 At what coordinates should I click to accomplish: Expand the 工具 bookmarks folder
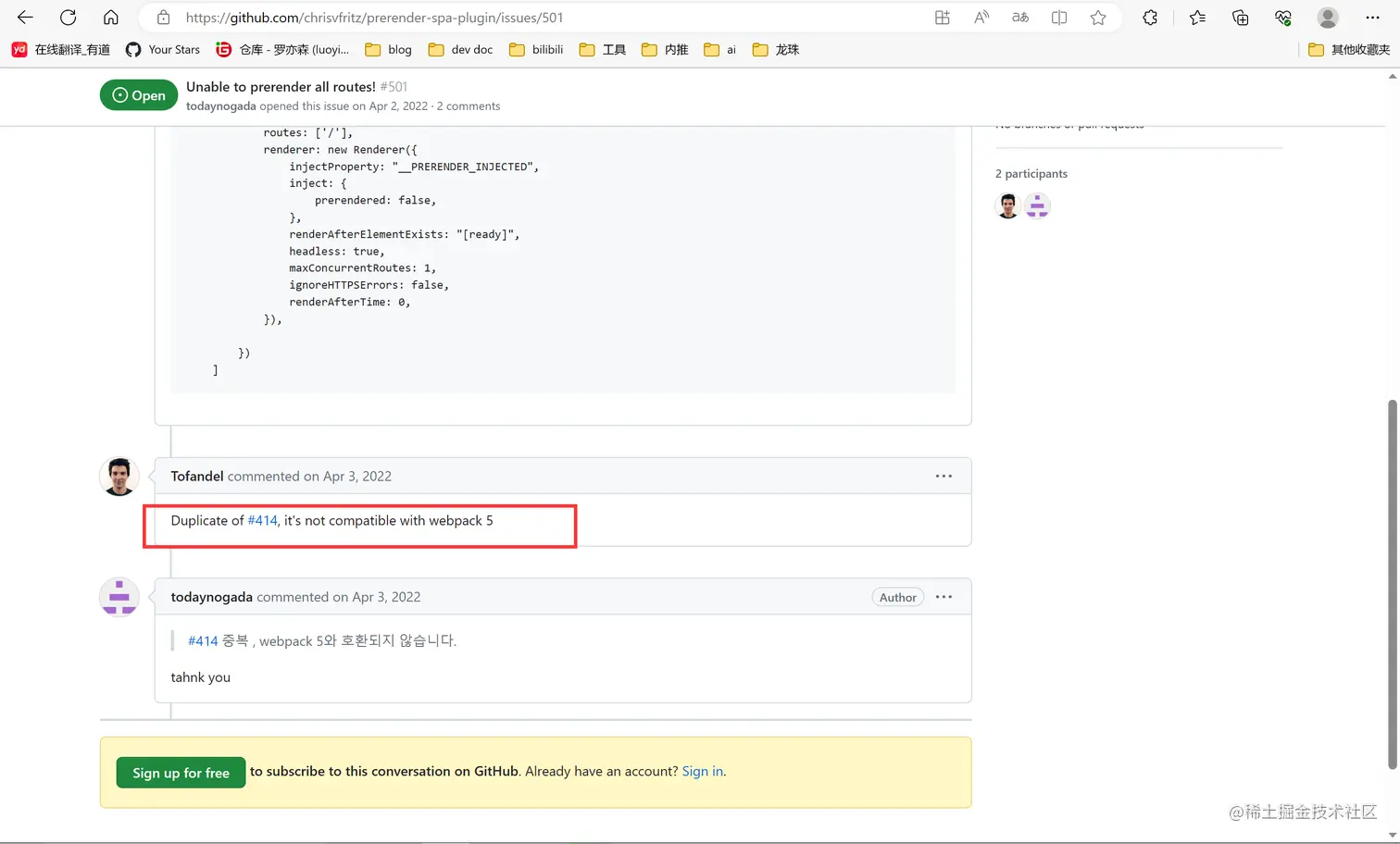pos(603,50)
